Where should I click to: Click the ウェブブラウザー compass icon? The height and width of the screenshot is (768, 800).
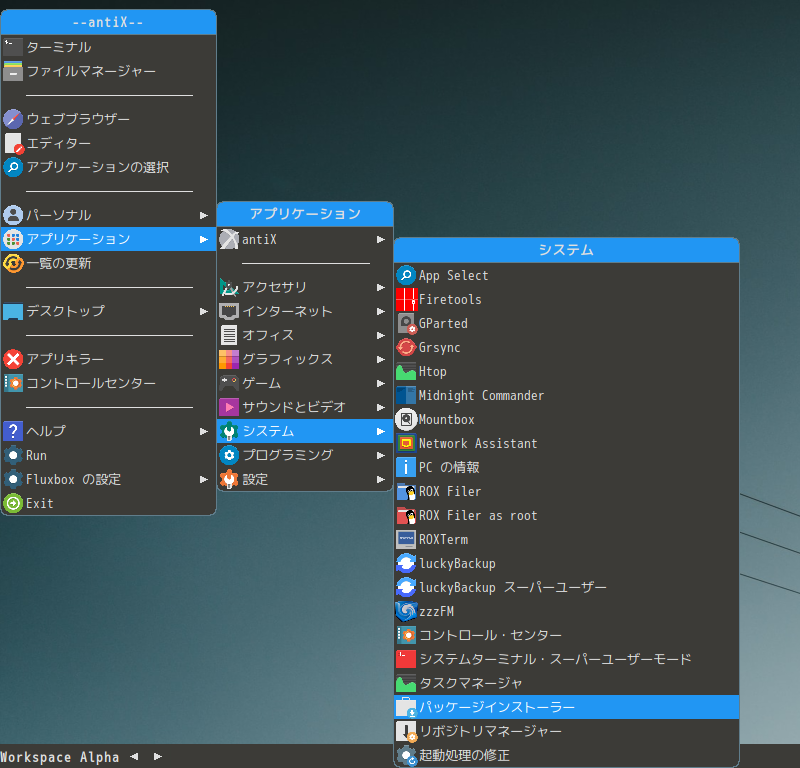point(13,119)
